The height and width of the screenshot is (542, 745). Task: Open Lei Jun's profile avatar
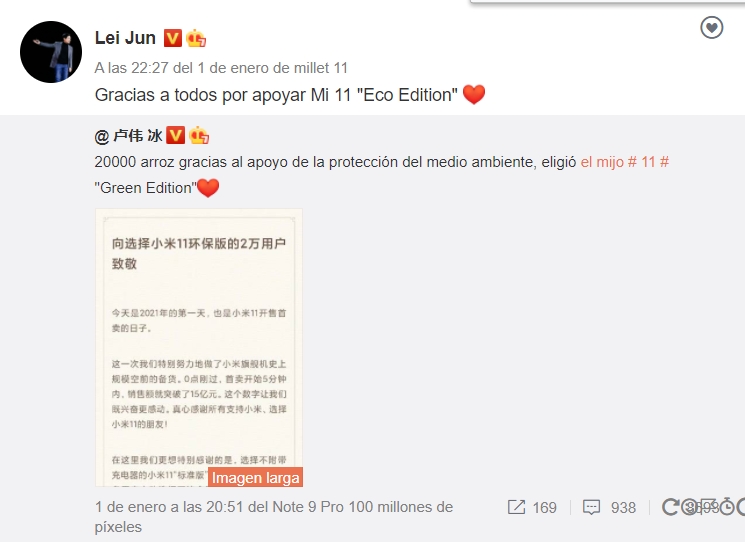click(x=51, y=52)
